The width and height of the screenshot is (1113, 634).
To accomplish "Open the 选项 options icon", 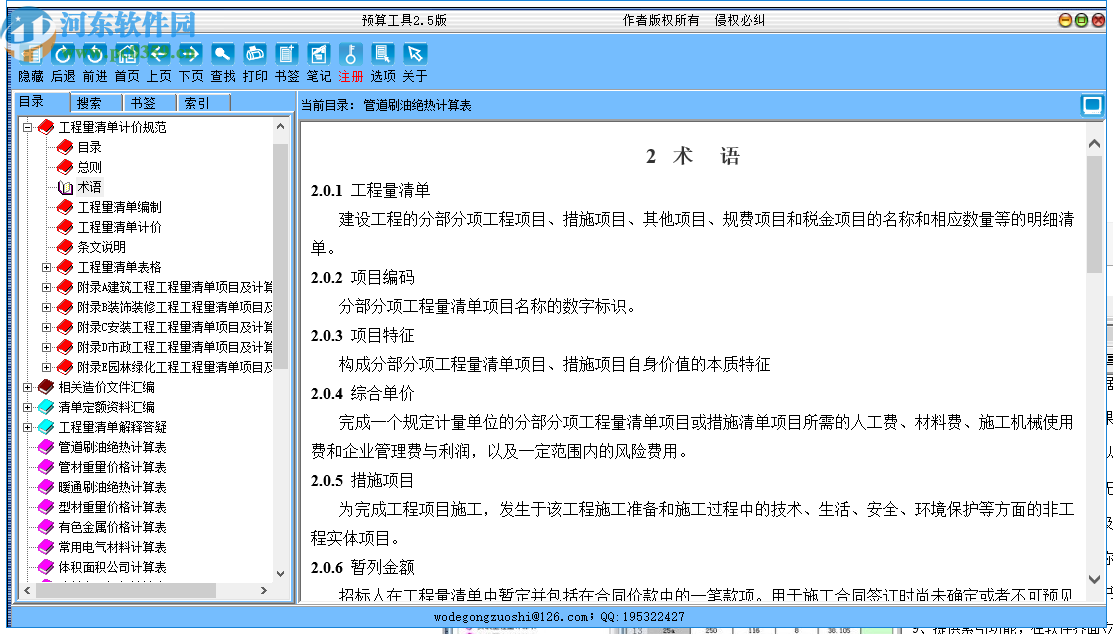I will tap(383, 53).
